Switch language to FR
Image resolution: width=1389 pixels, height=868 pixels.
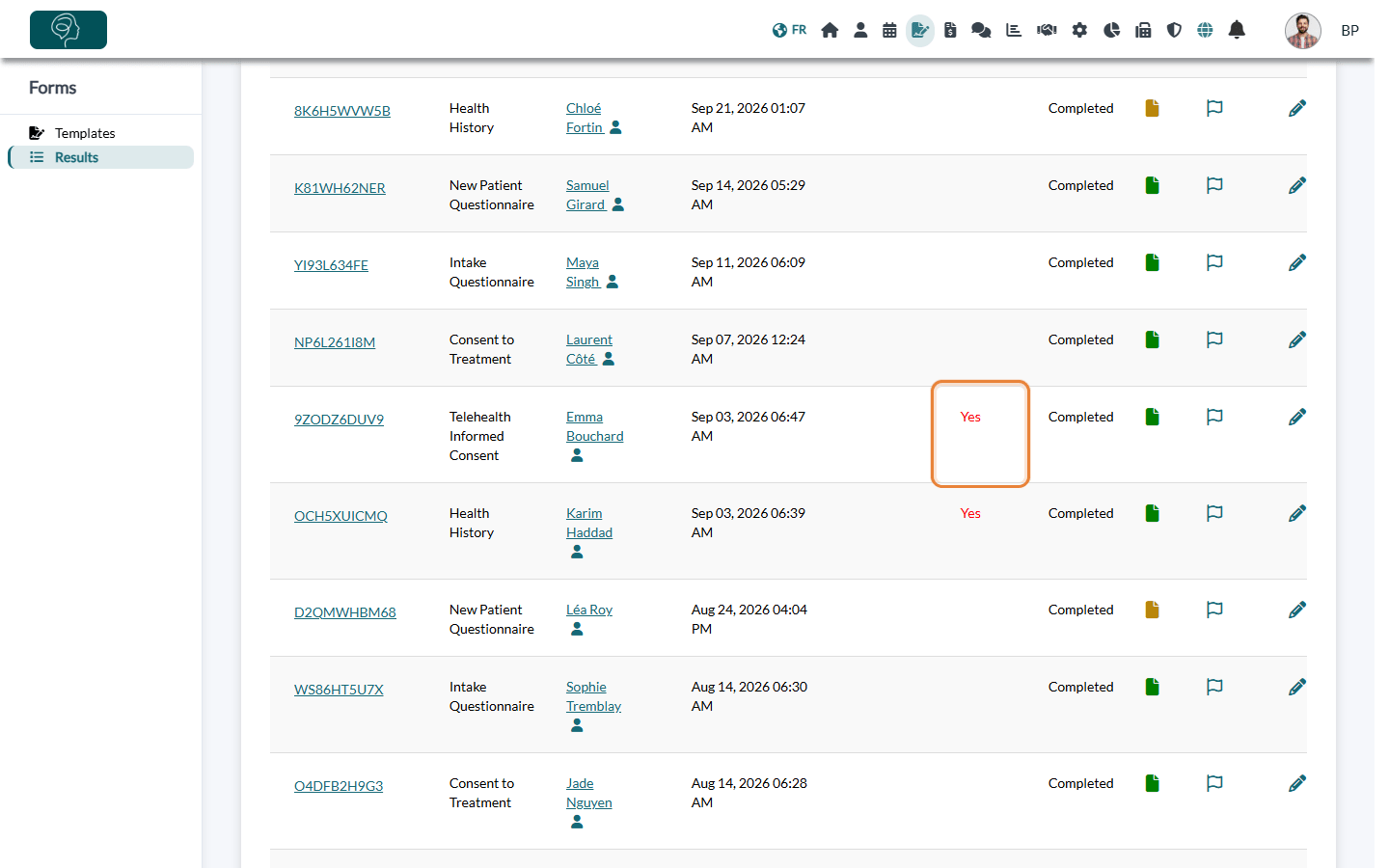point(789,30)
